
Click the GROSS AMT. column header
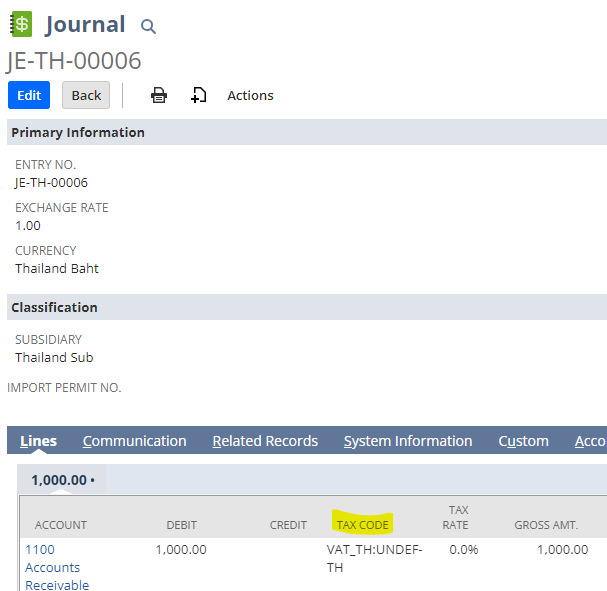(x=546, y=525)
